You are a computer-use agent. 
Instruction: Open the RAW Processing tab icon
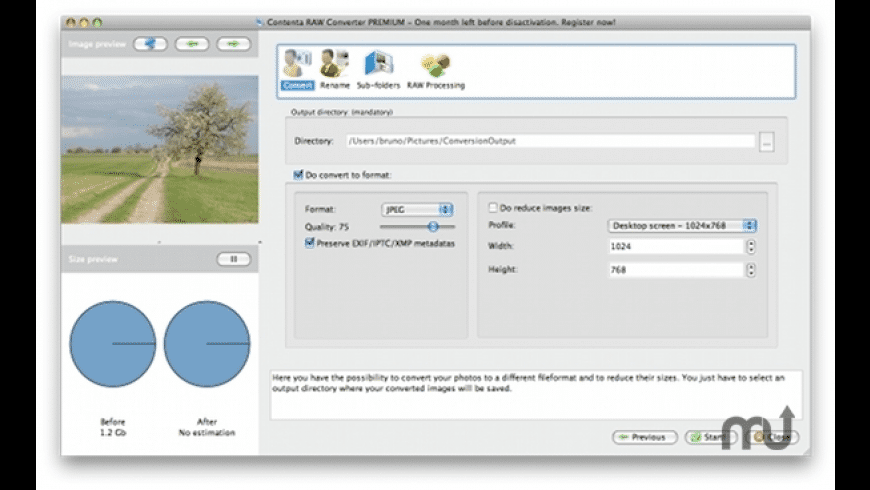436,69
